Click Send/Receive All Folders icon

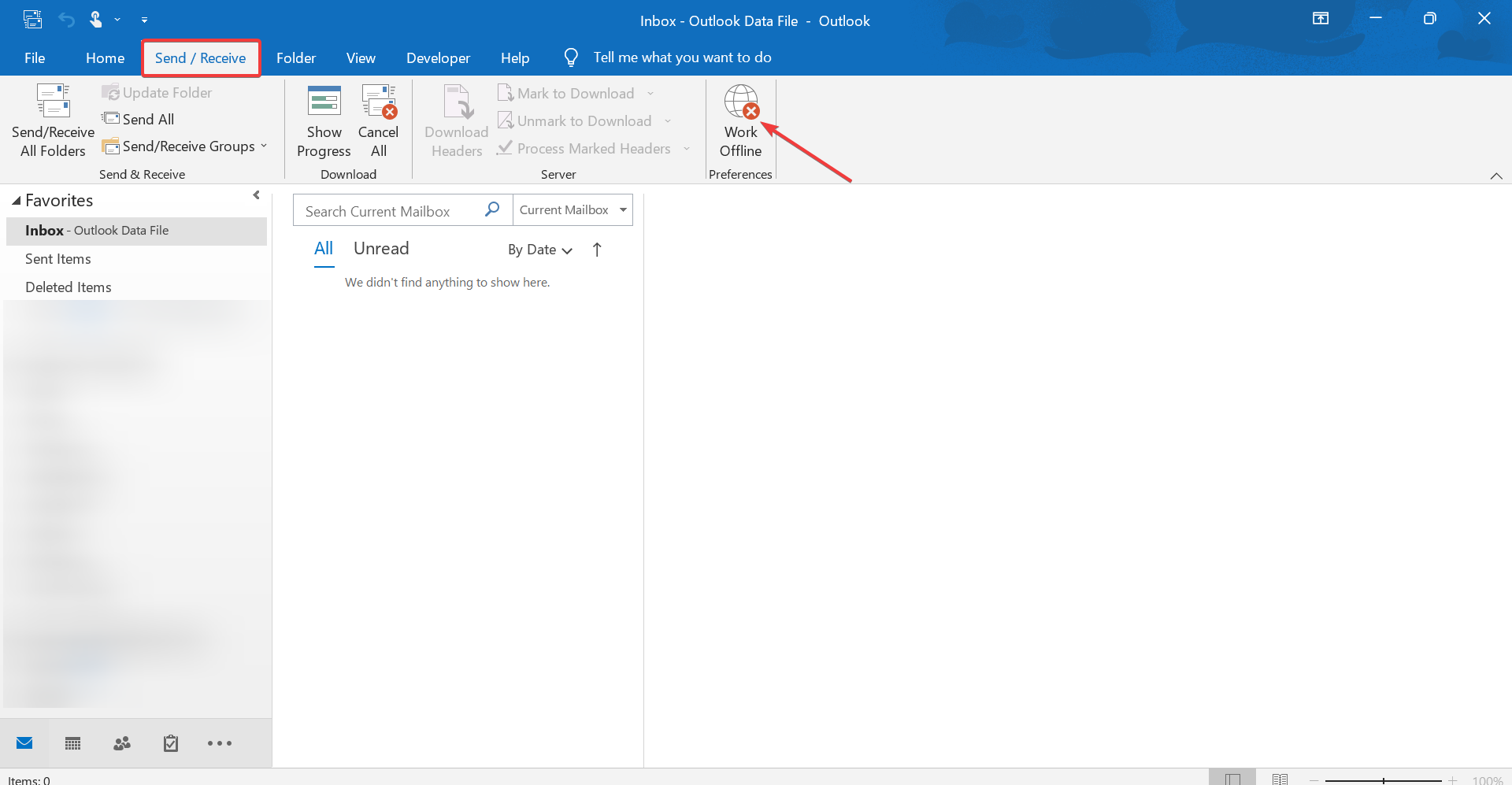point(53,102)
